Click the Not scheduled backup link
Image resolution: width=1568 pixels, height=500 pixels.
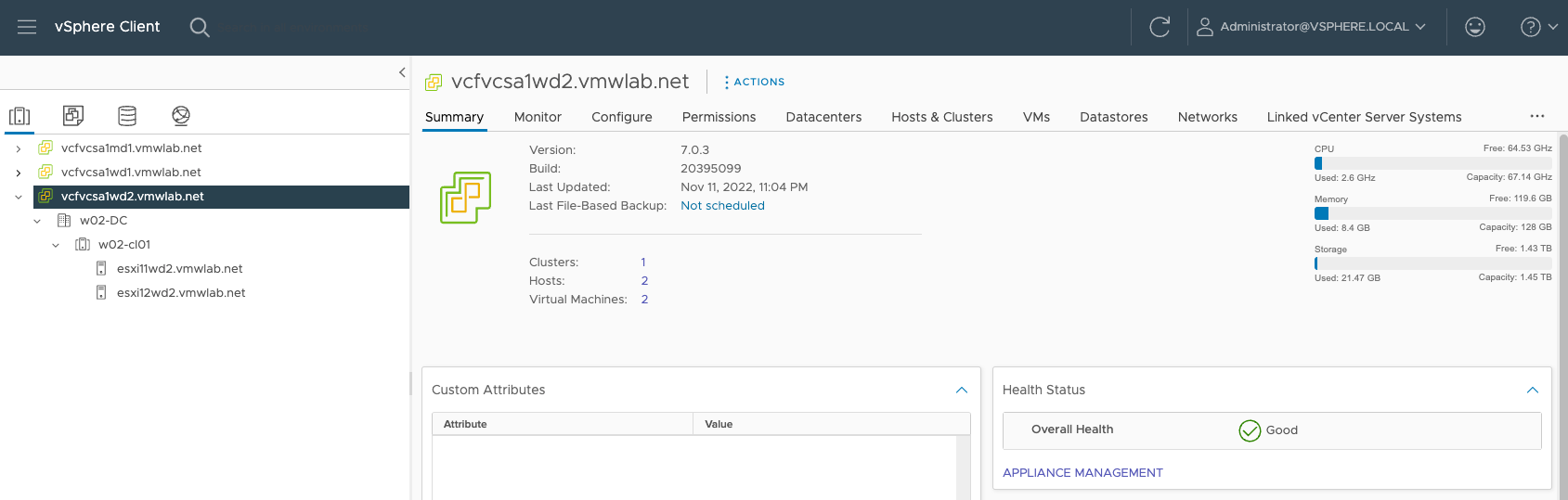pos(722,206)
